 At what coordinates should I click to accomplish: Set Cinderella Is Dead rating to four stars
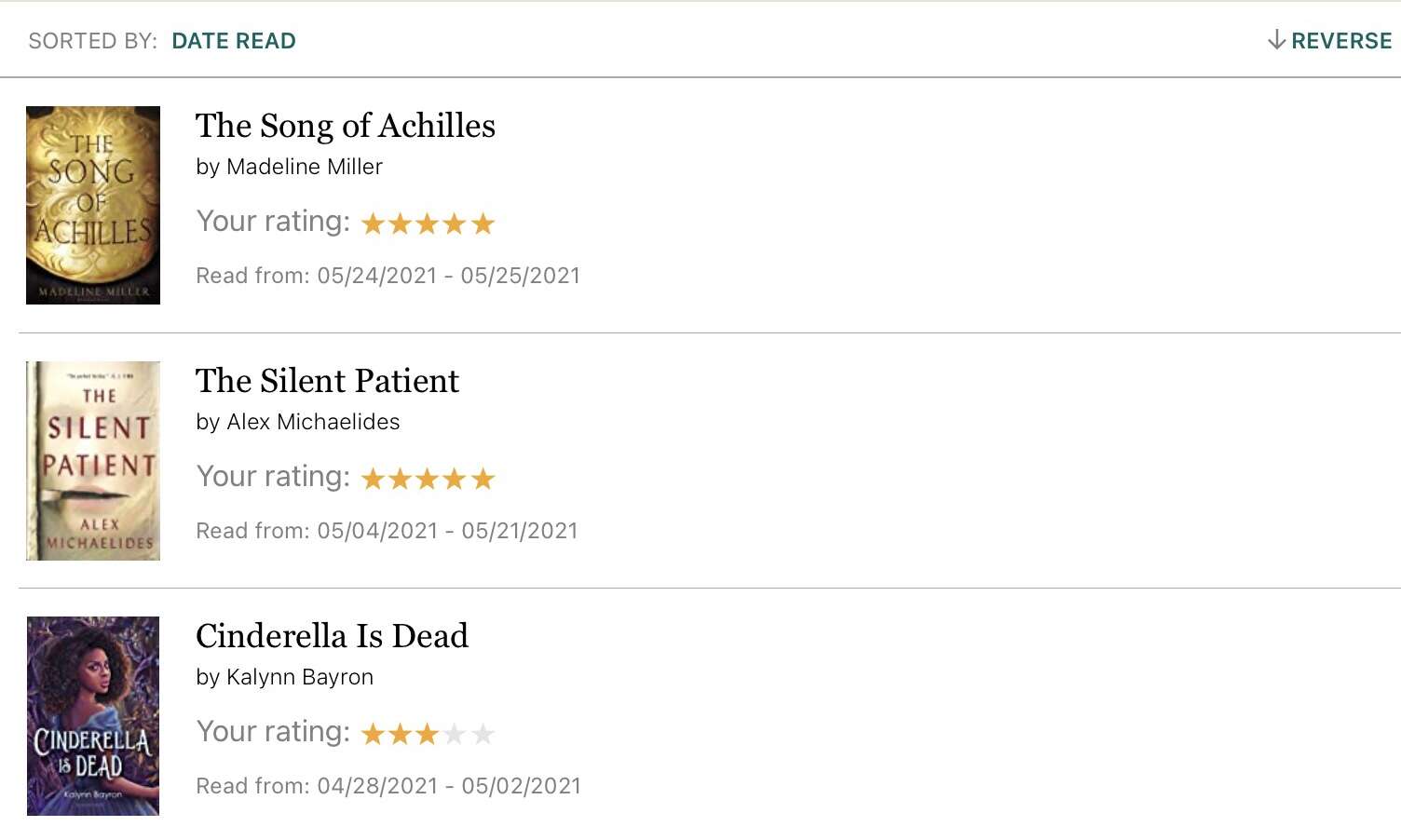tap(455, 734)
